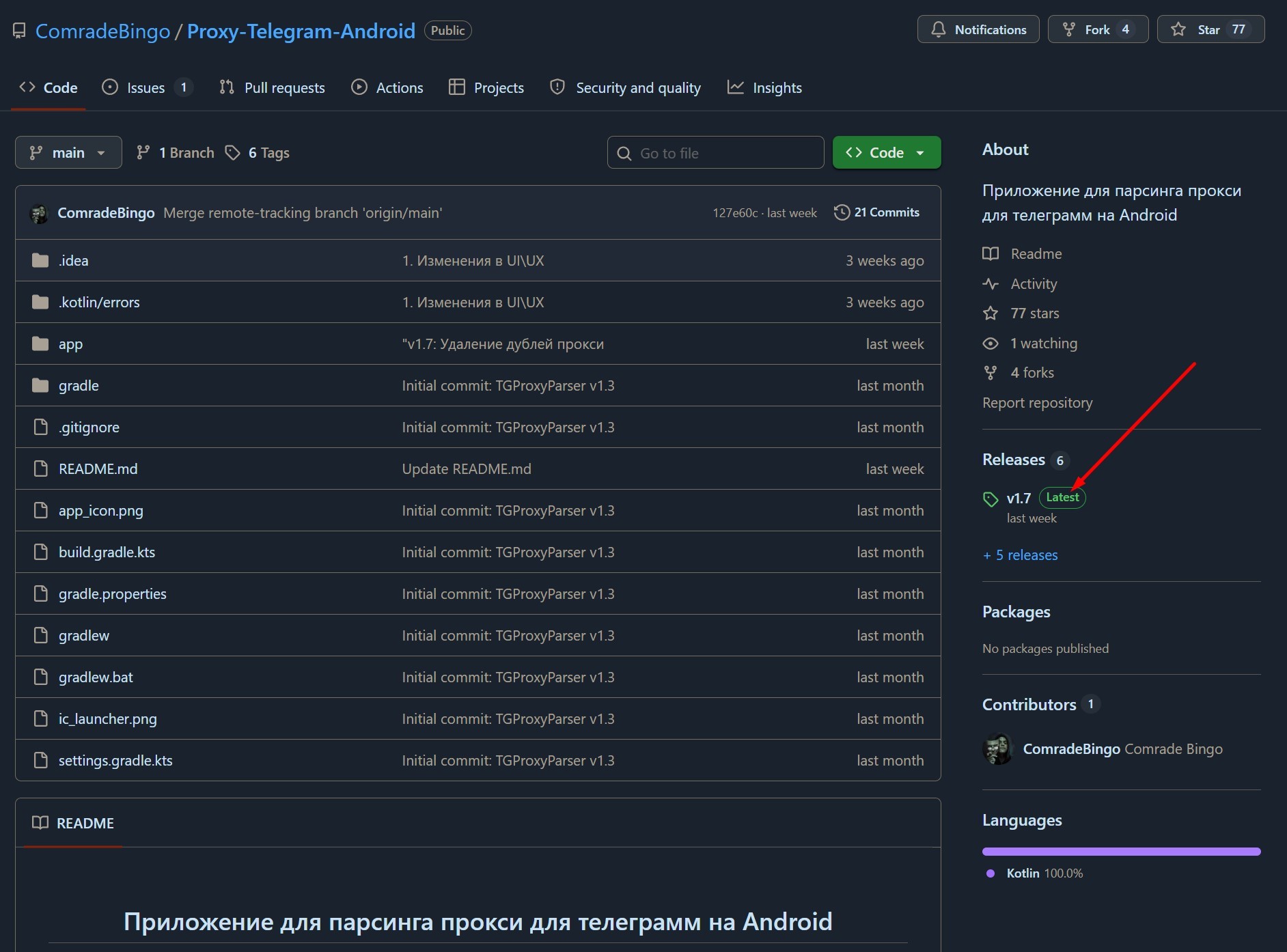Star the repository with Star button
Viewport: 1287px width, 952px height.
click(x=1210, y=29)
